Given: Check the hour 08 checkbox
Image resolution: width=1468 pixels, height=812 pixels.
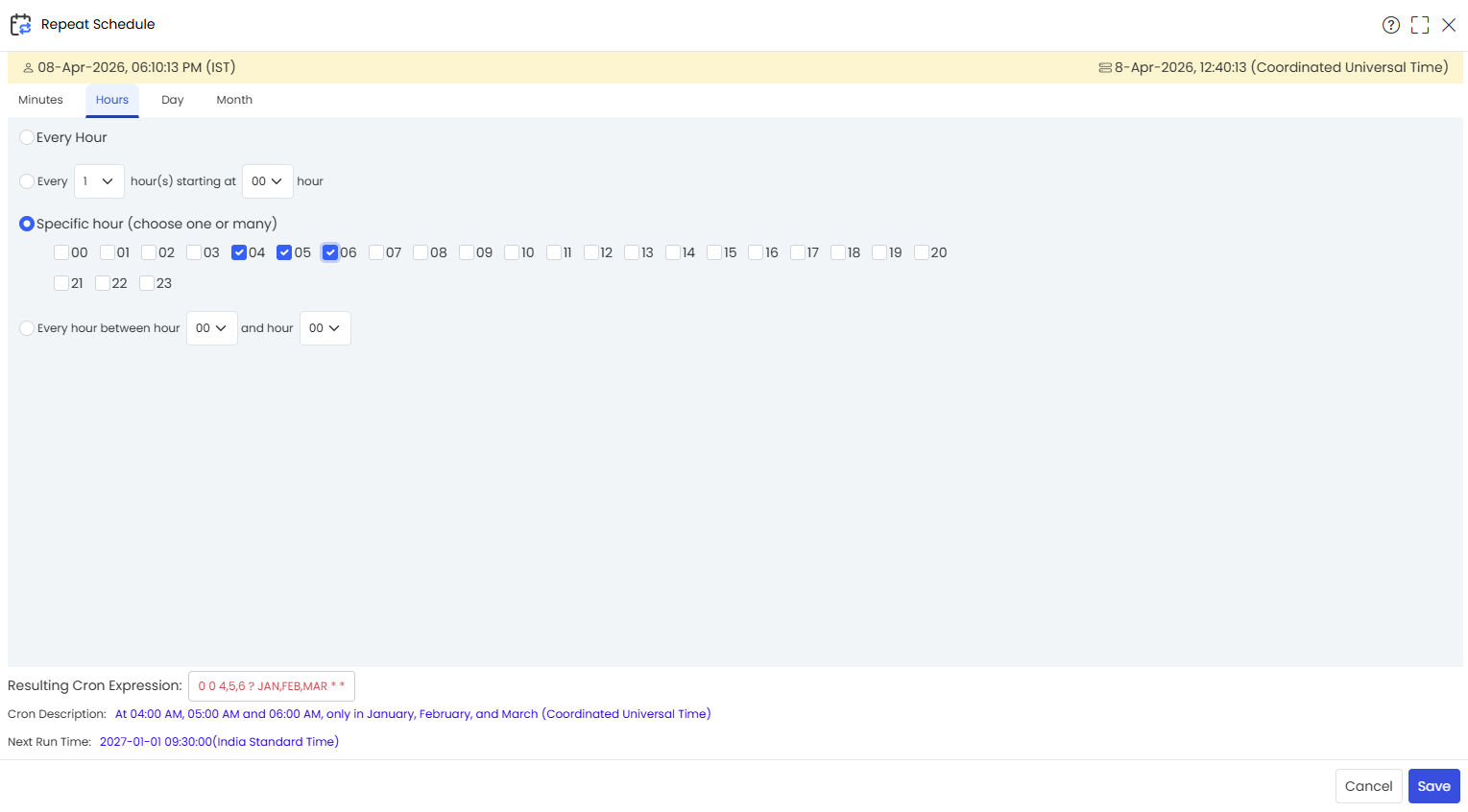Looking at the screenshot, I should pos(421,252).
